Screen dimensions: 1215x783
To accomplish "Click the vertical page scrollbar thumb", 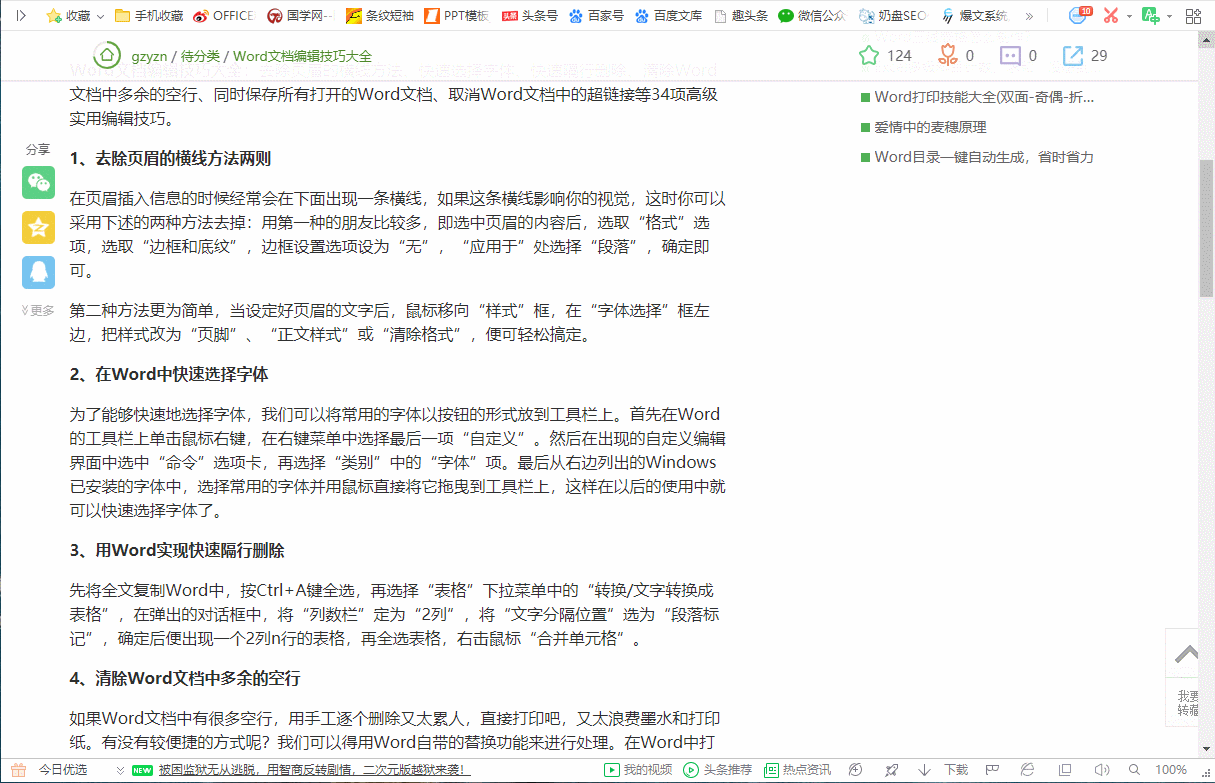I will pos(1206,227).
